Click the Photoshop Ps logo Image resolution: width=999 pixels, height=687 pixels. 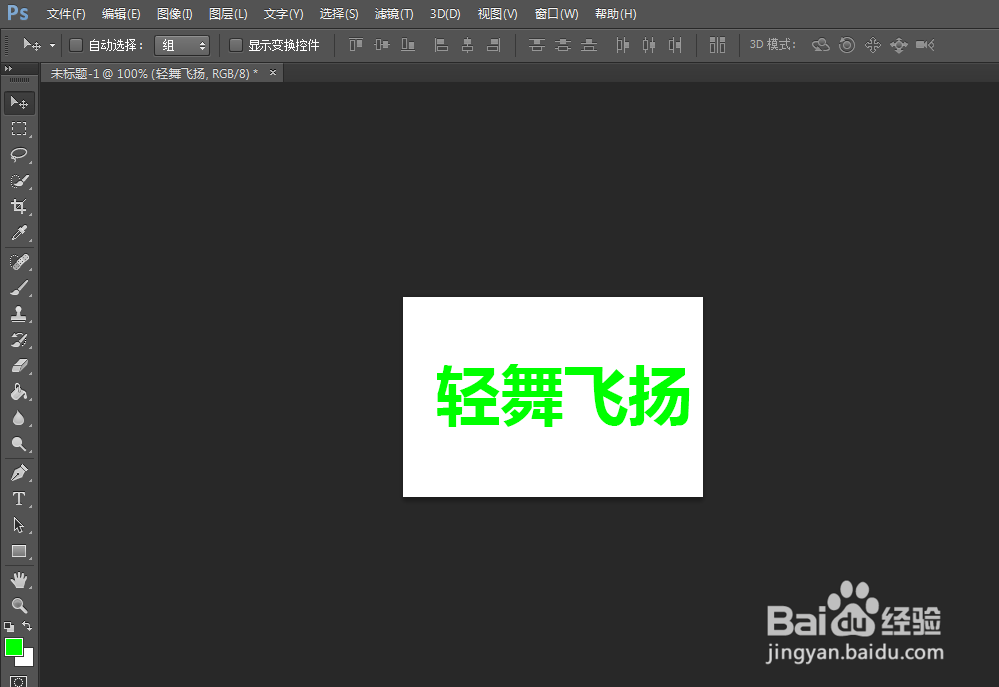18,13
